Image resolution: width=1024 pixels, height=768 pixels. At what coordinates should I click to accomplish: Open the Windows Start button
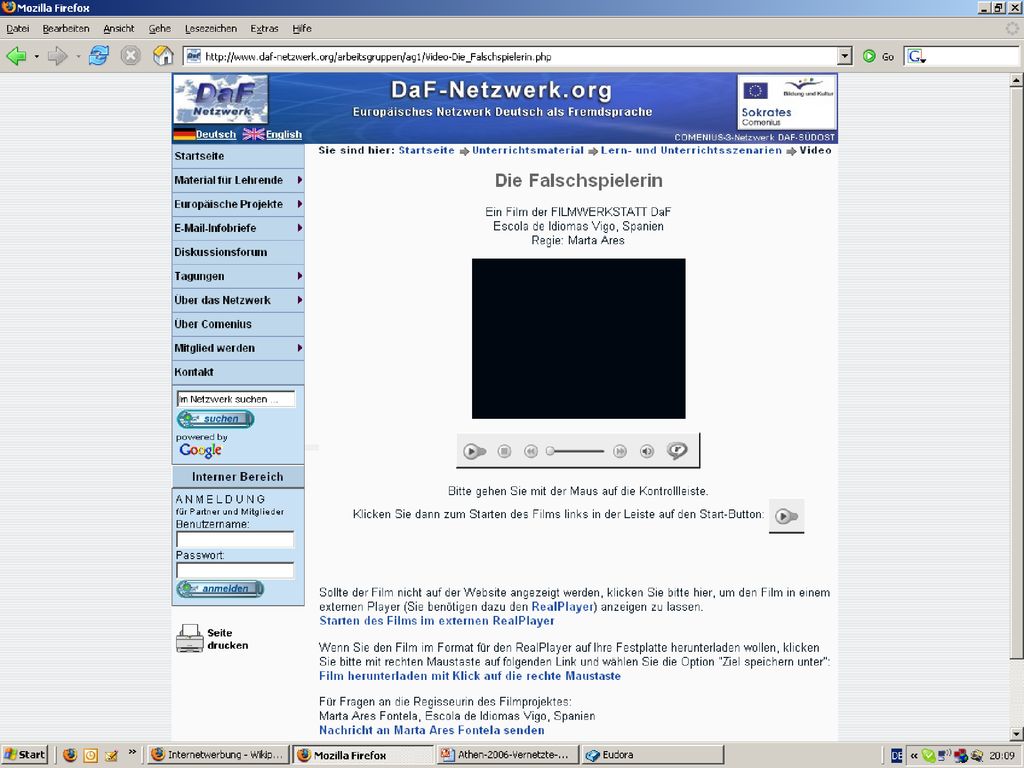tap(25, 755)
